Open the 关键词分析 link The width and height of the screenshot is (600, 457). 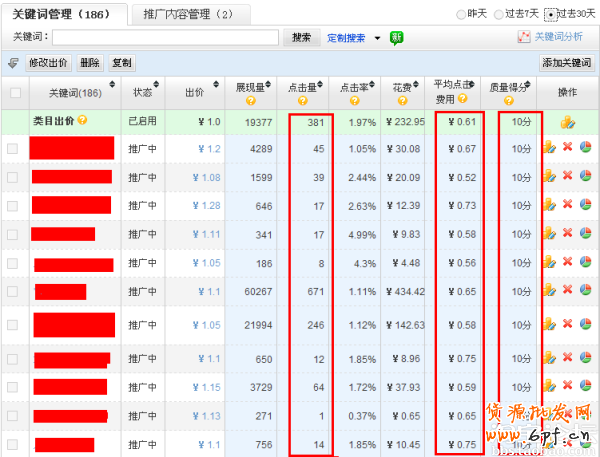point(557,37)
